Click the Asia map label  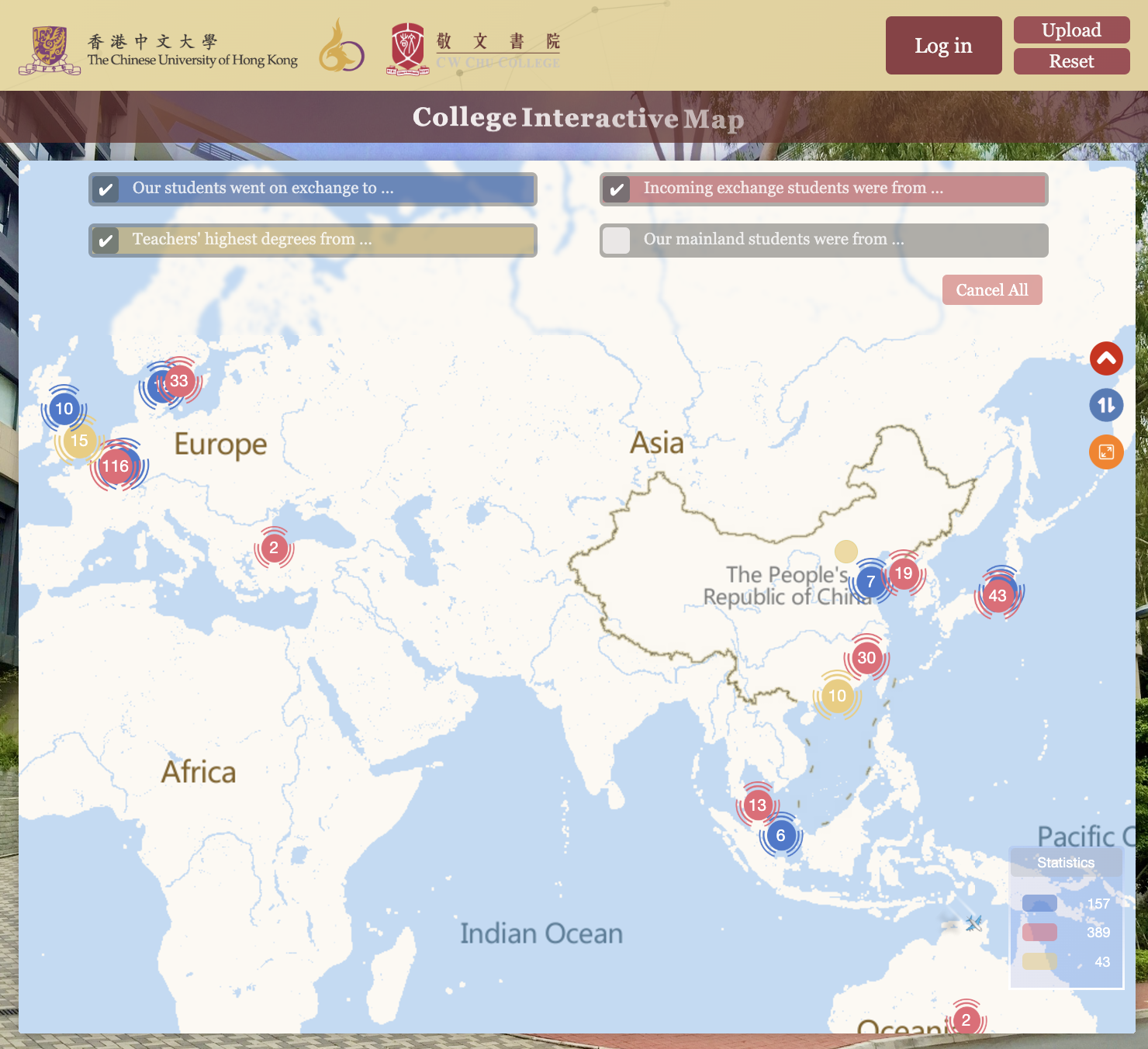pyautogui.click(x=657, y=443)
